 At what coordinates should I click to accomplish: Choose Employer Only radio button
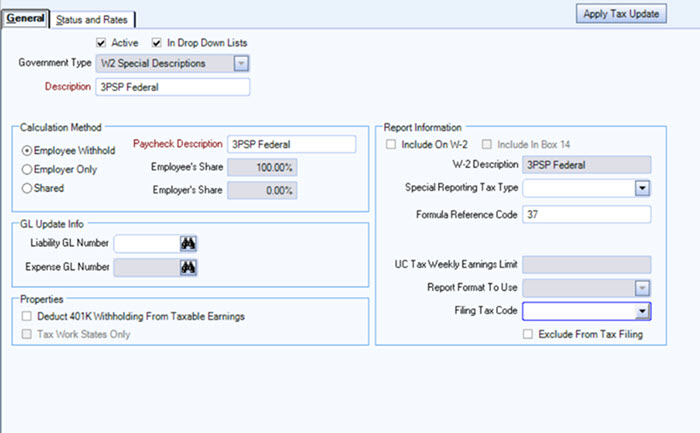point(27,169)
